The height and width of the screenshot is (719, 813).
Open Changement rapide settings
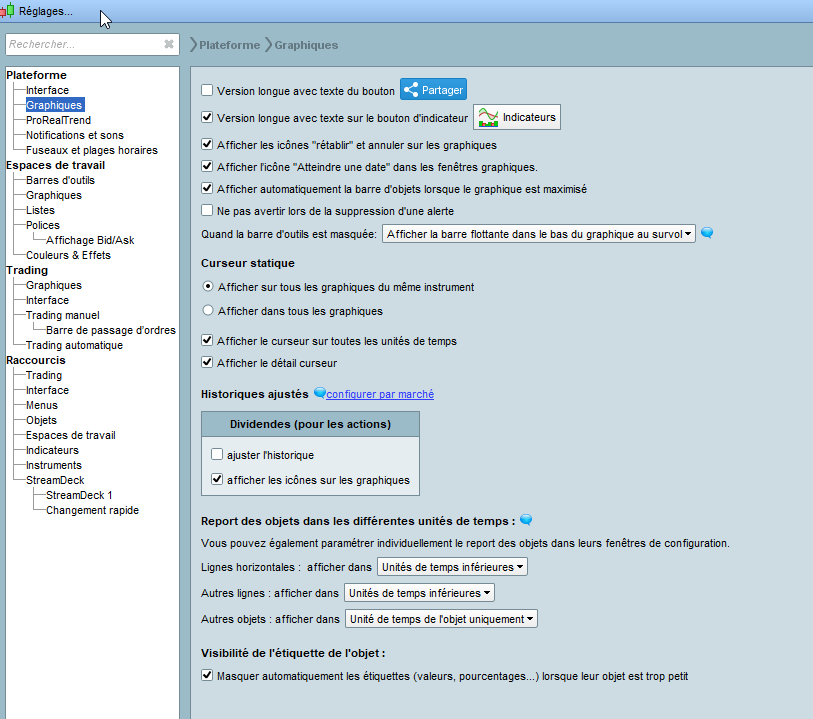92,511
